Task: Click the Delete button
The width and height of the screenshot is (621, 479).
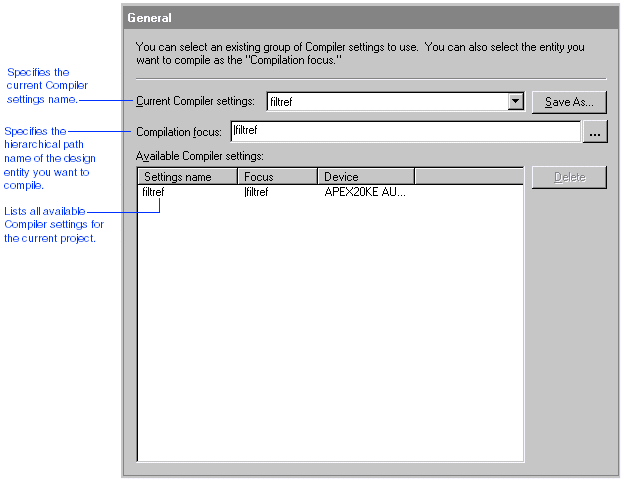Action: [569, 178]
